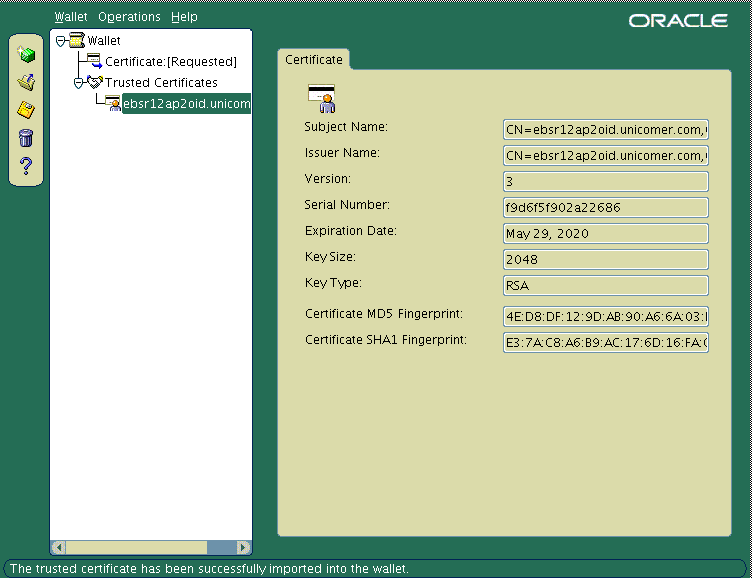Select Certificate:[Requested] tree item
The image size is (752, 578).
(x=171, y=61)
